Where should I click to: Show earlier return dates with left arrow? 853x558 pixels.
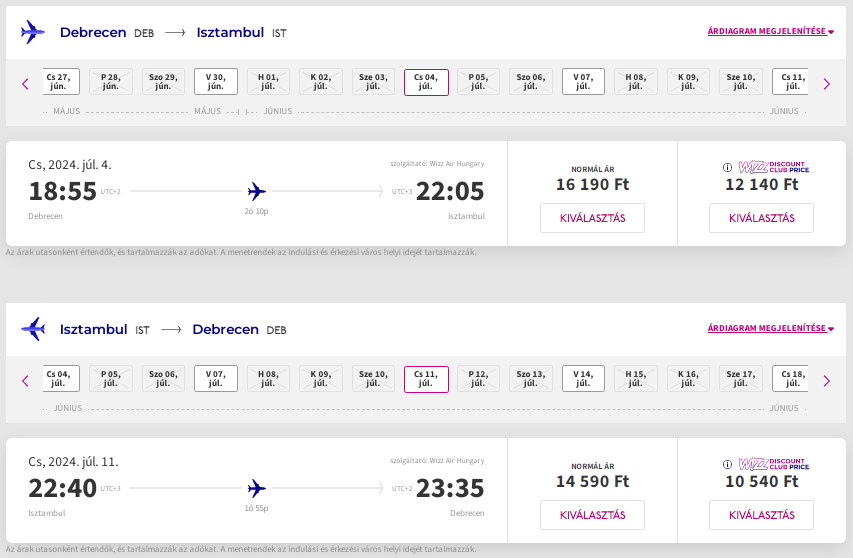click(x=25, y=381)
